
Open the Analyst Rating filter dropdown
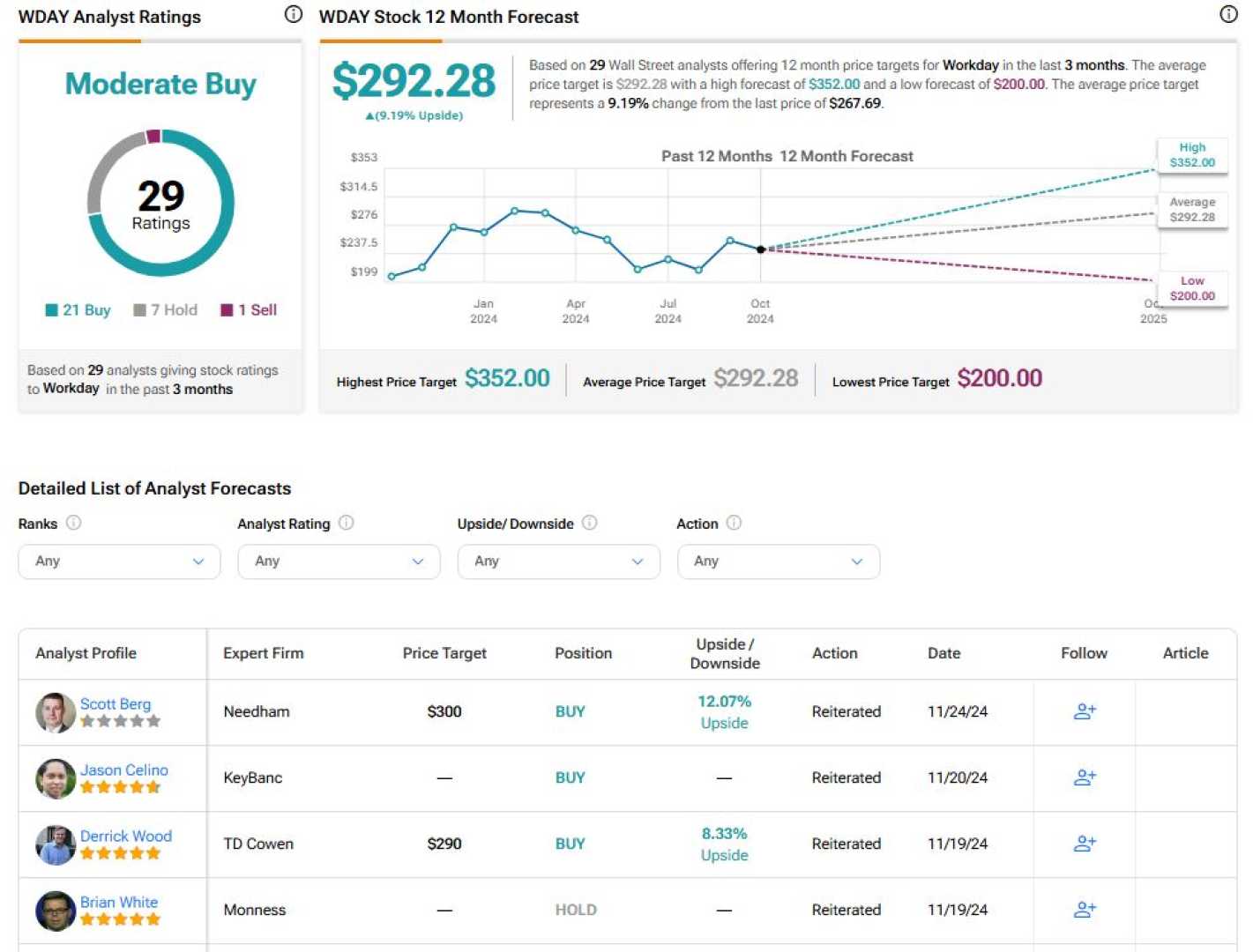339,562
